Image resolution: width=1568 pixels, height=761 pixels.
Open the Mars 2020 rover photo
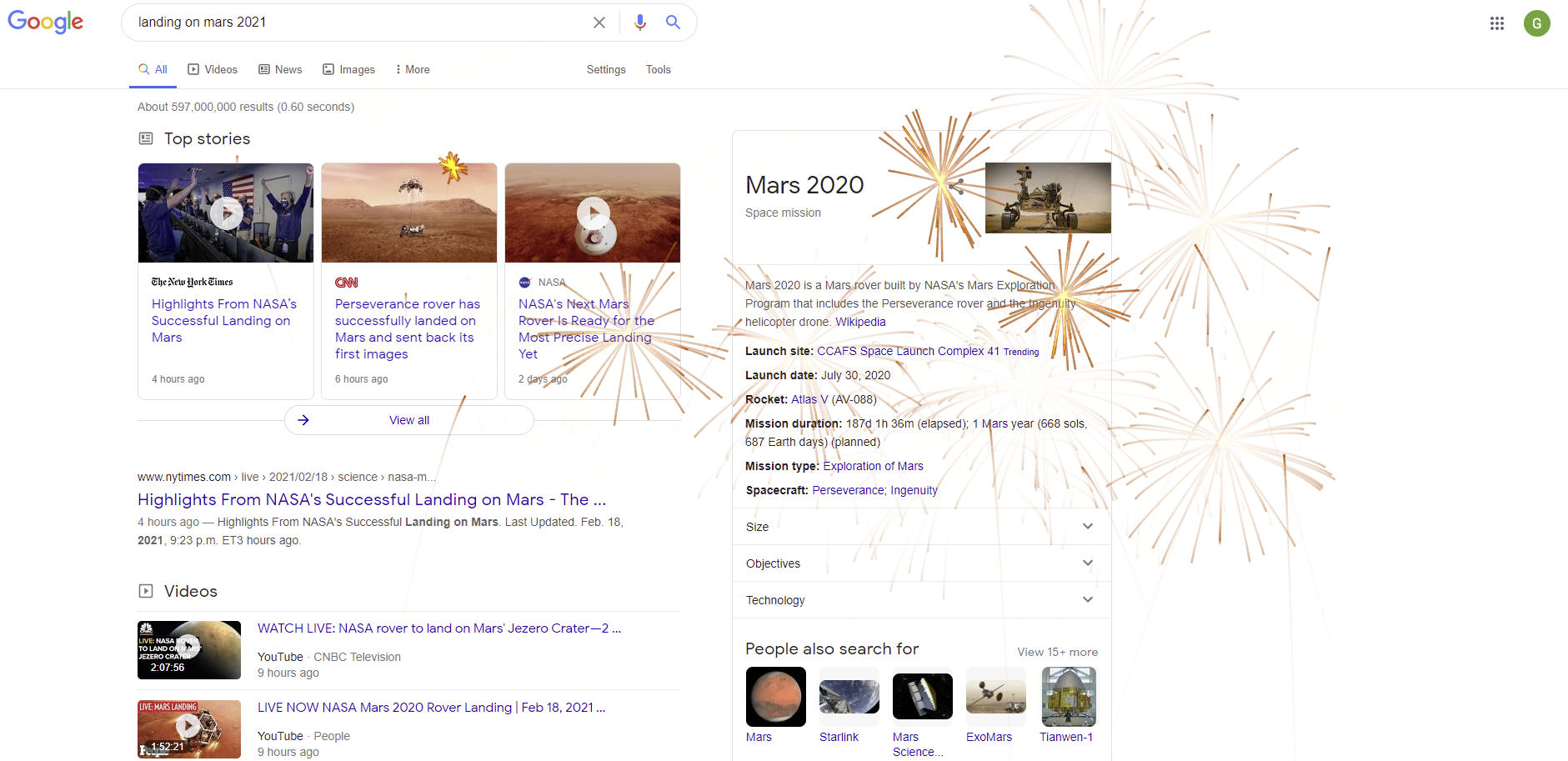pyautogui.click(x=1048, y=198)
